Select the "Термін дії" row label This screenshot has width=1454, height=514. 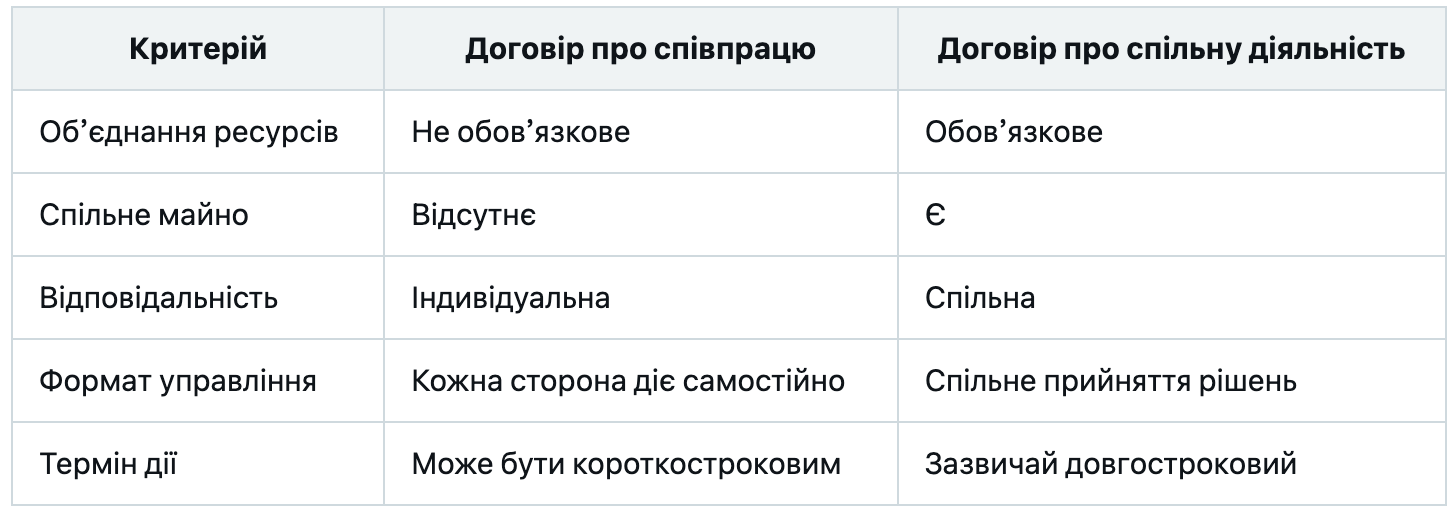pos(109,464)
